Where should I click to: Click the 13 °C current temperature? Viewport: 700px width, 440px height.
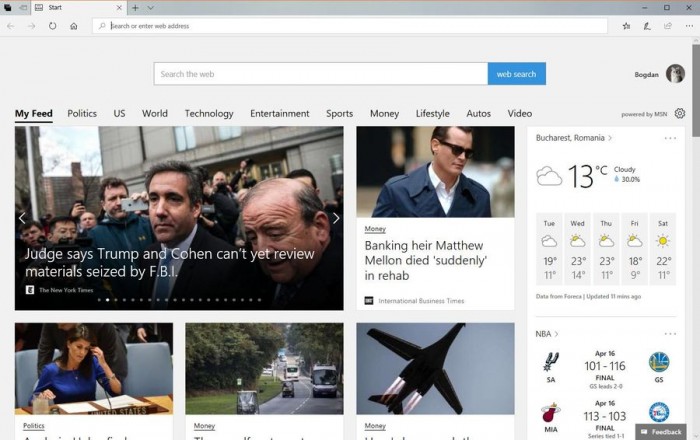point(588,176)
